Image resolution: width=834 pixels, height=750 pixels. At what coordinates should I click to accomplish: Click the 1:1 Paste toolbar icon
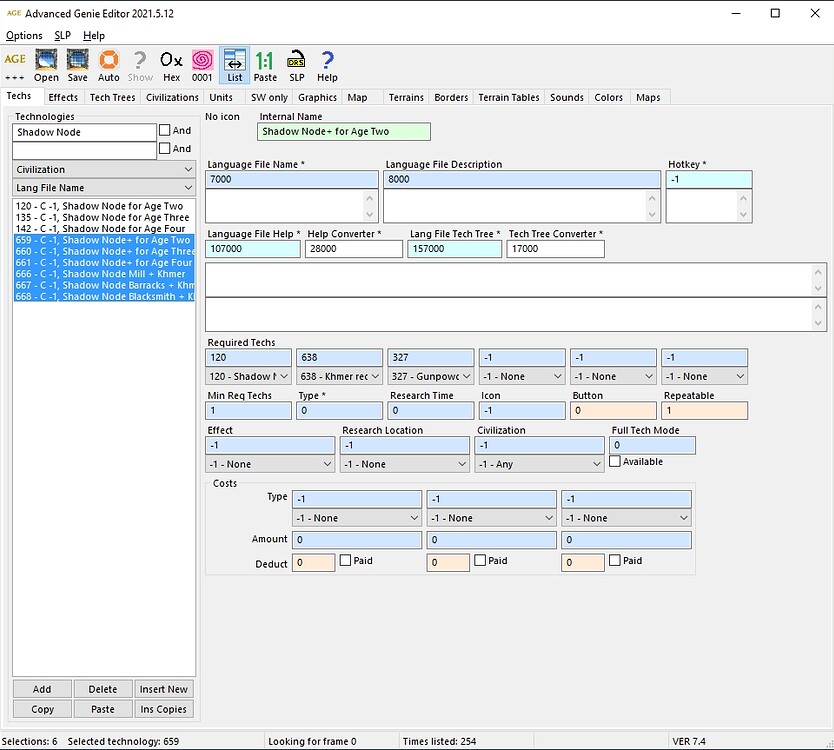[264, 64]
